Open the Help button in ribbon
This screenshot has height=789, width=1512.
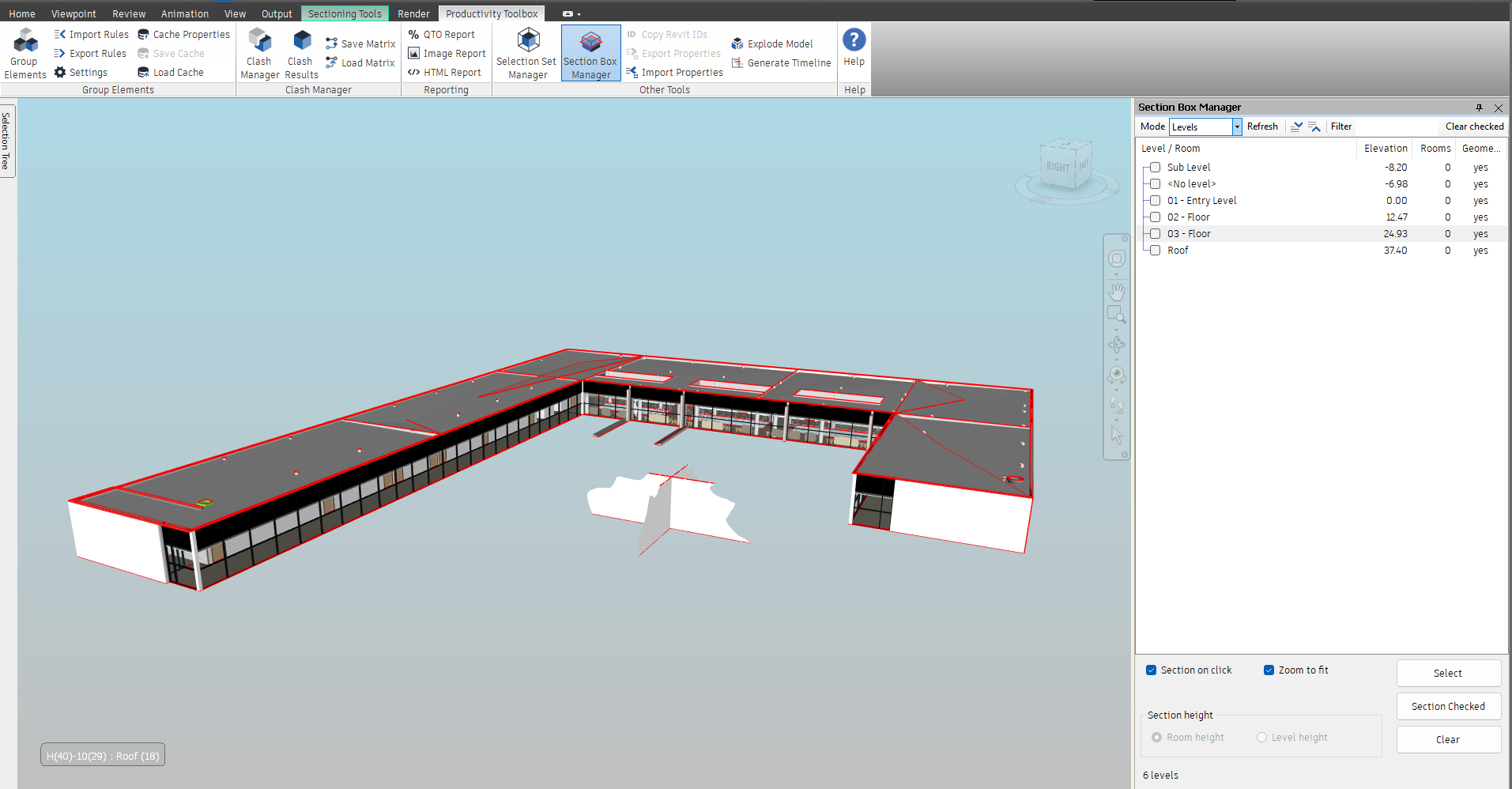click(x=854, y=47)
